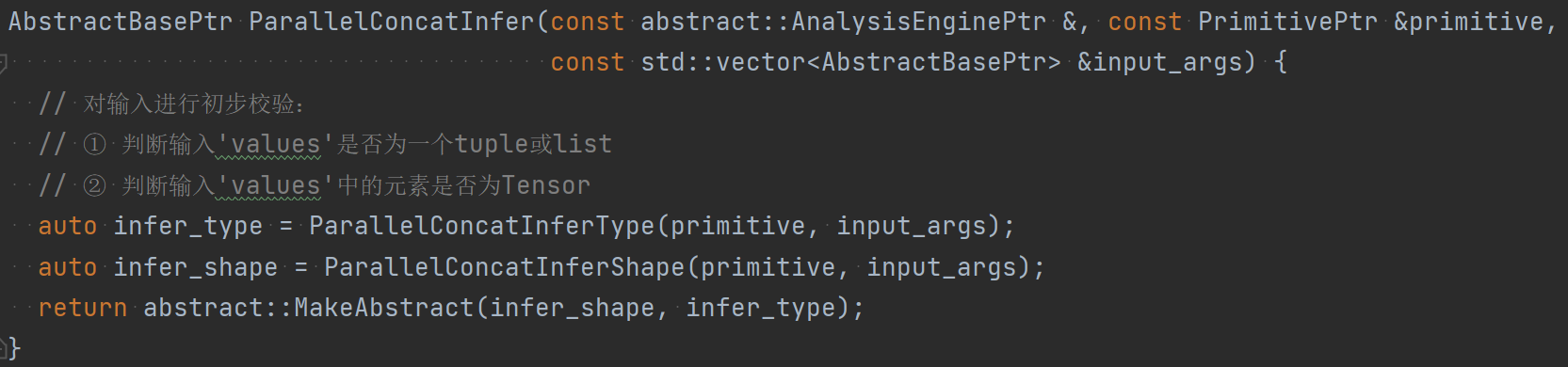
Task: Click the first comment line about input validation
Action: pyautogui.click(x=171, y=104)
